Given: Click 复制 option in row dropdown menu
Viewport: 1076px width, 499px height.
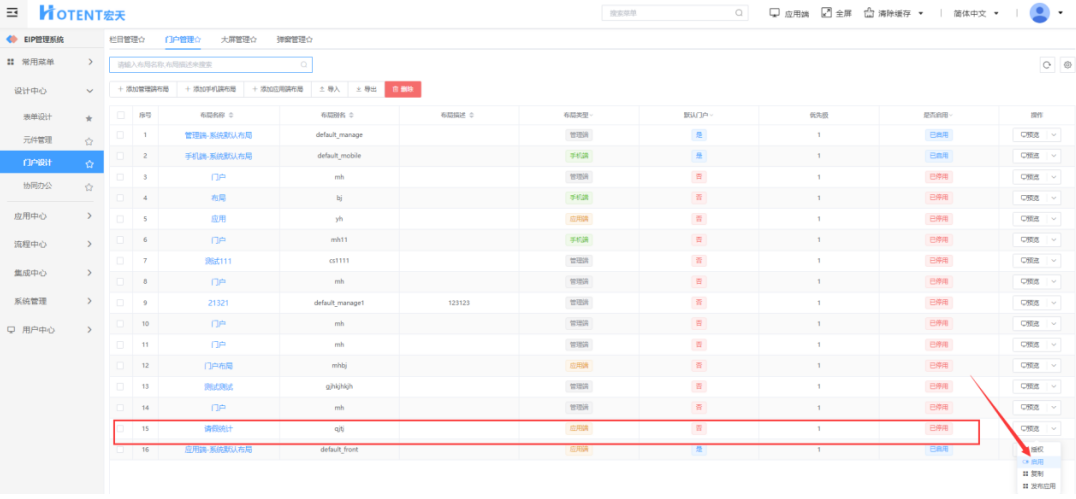Looking at the screenshot, I should click(x=1036, y=474).
